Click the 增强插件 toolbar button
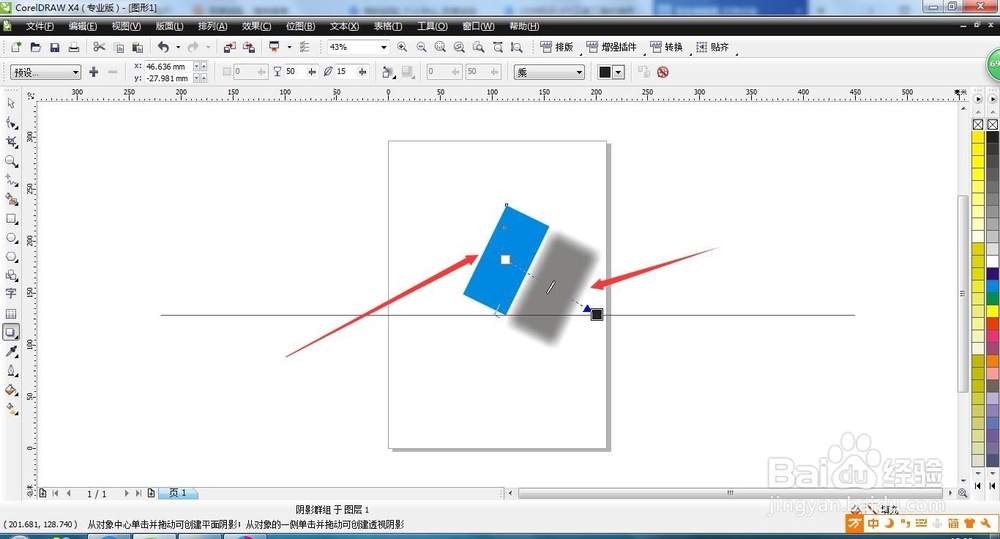 coord(611,47)
